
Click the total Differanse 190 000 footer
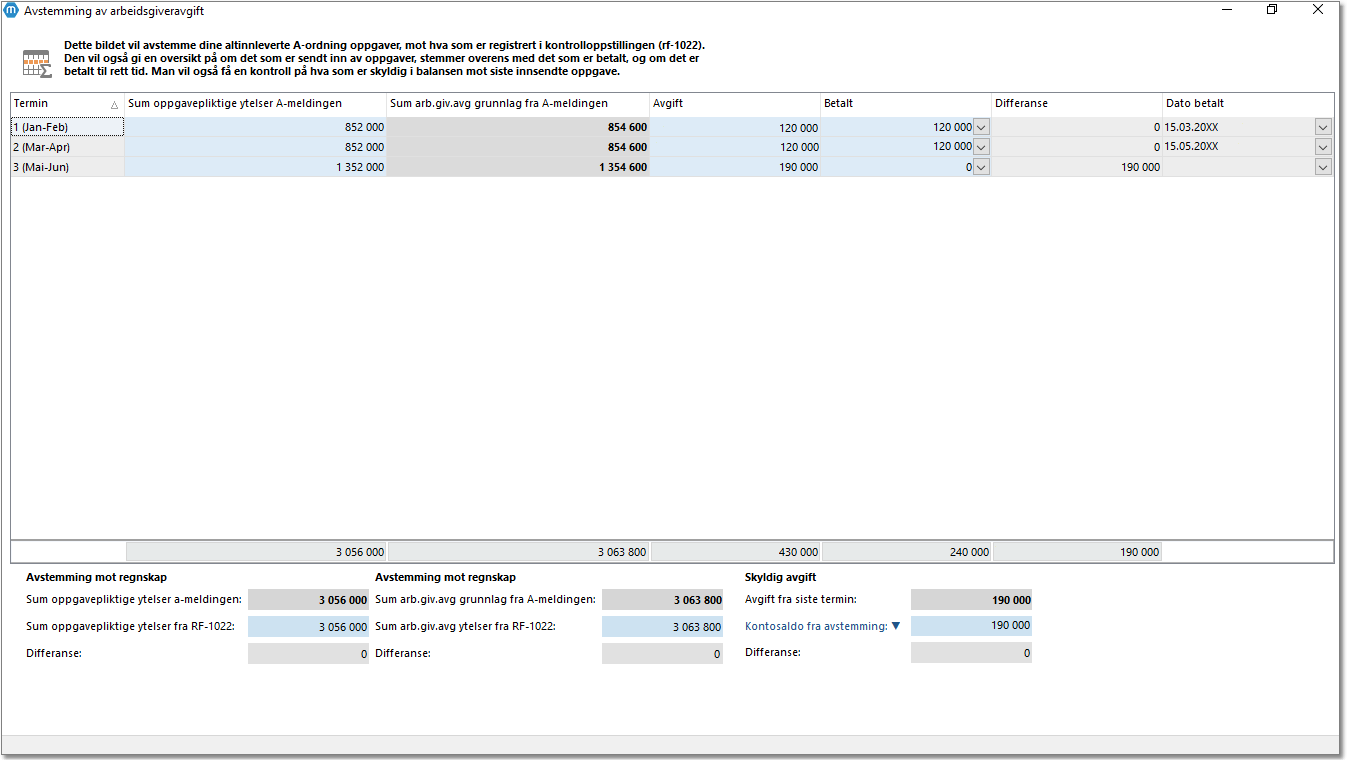click(1077, 552)
